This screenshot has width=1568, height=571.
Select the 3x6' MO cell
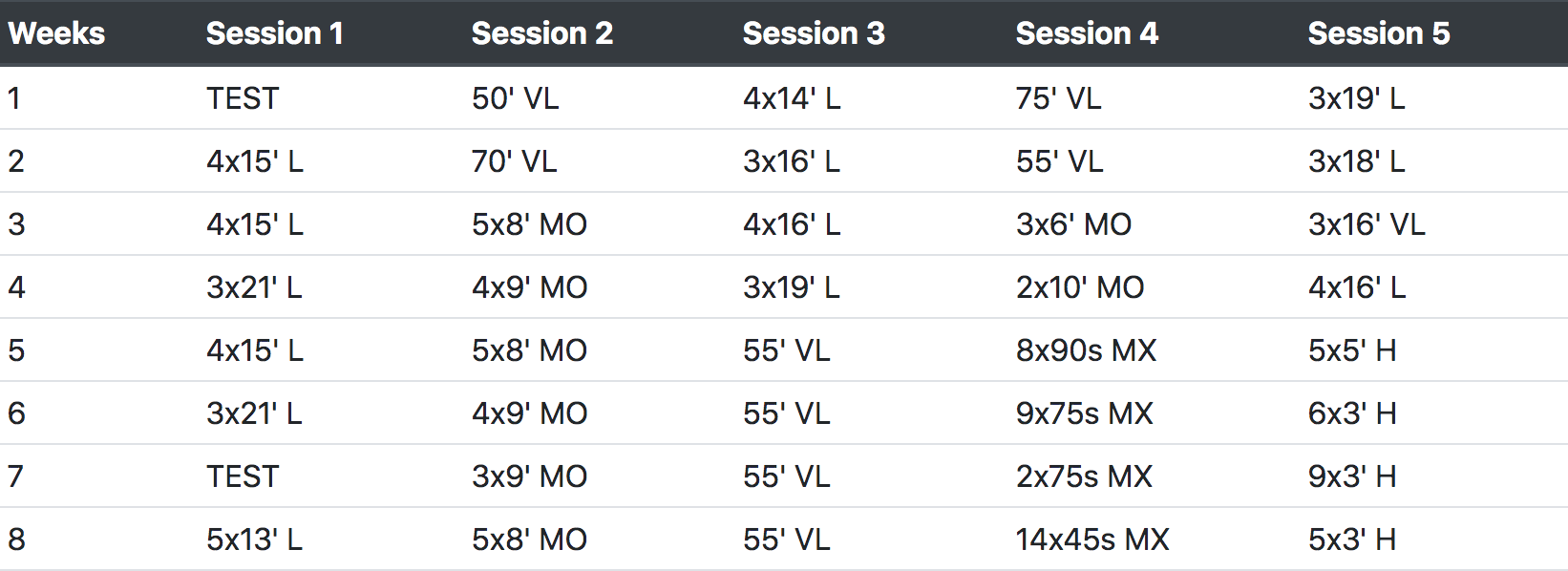(1073, 224)
